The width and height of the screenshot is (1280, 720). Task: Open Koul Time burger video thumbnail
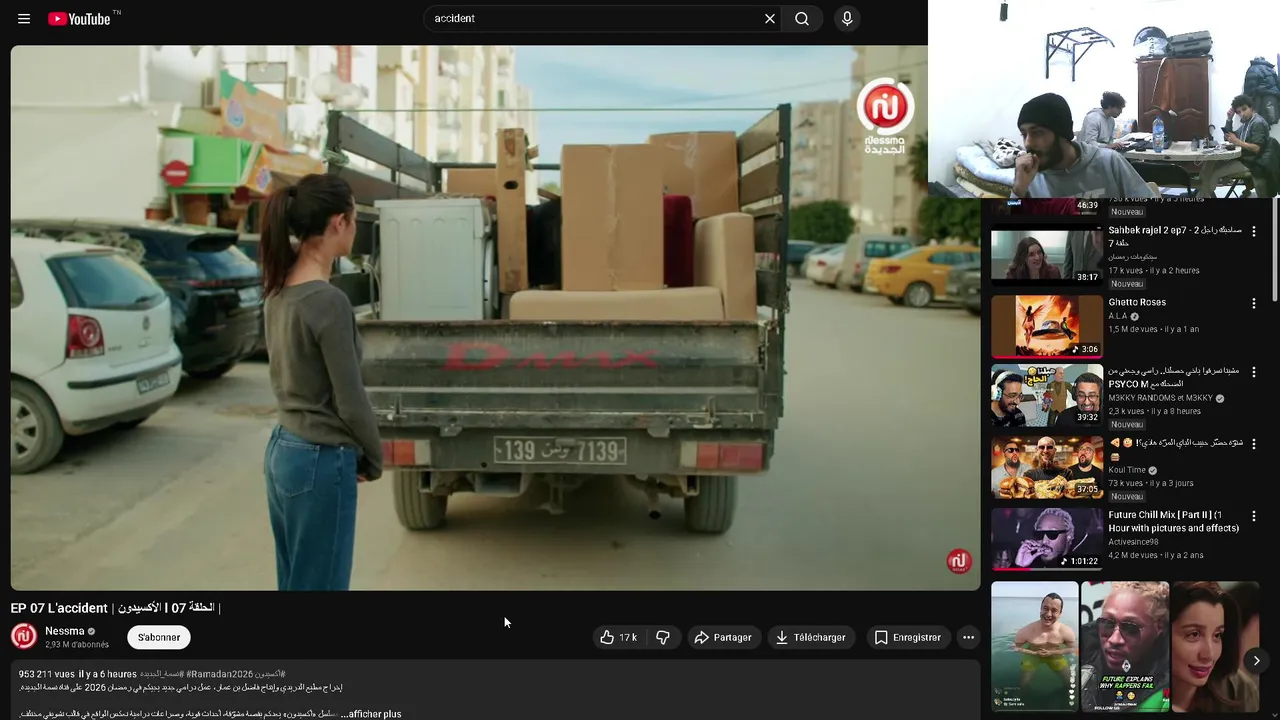pyautogui.click(x=1046, y=467)
